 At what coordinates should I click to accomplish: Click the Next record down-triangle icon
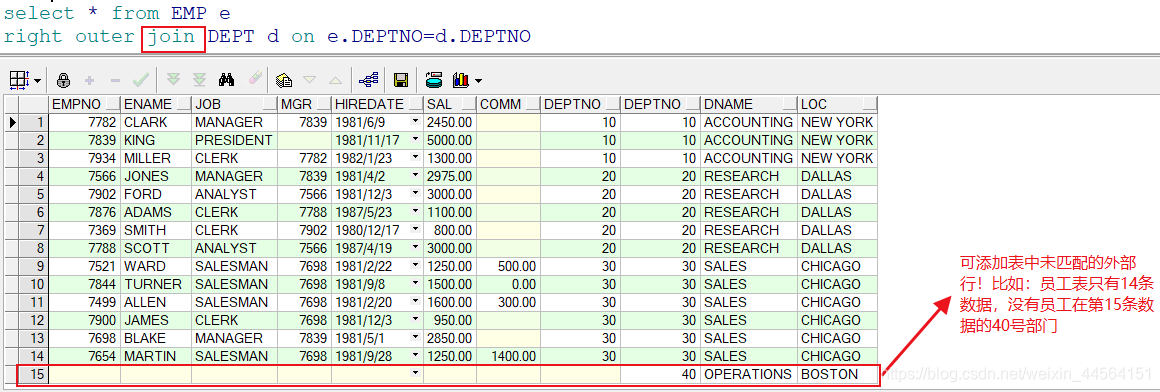310,79
